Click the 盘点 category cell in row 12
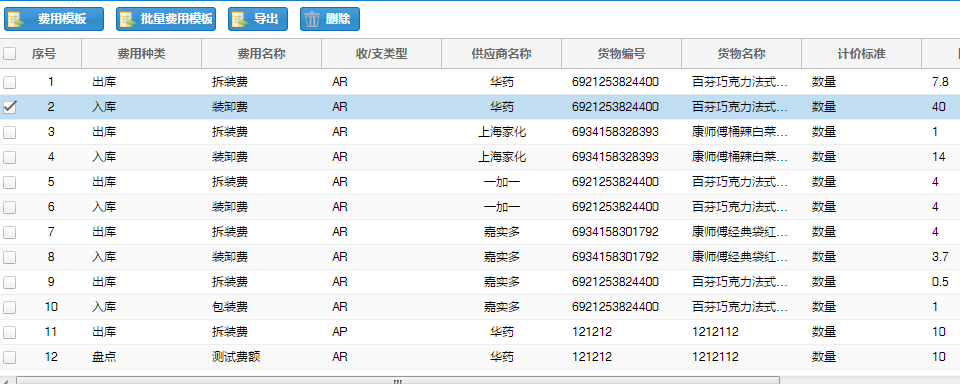The image size is (960, 384). pos(104,357)
